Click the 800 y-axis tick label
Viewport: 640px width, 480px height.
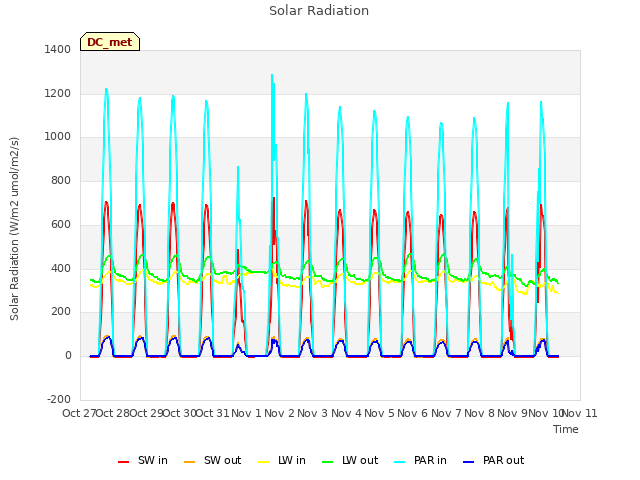pos(61,180)
